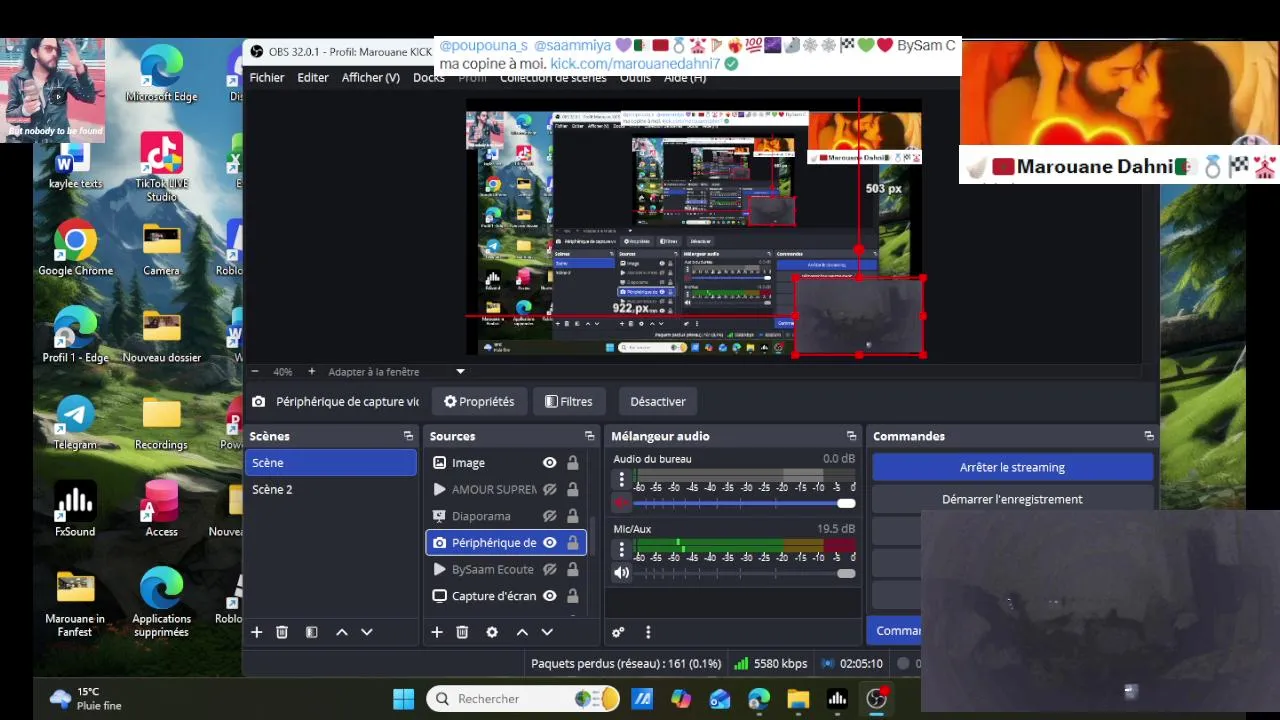Open source properties gear in Sources panel
The height and width of the screenshot is (720, 1280).
[x=492, y=632]
